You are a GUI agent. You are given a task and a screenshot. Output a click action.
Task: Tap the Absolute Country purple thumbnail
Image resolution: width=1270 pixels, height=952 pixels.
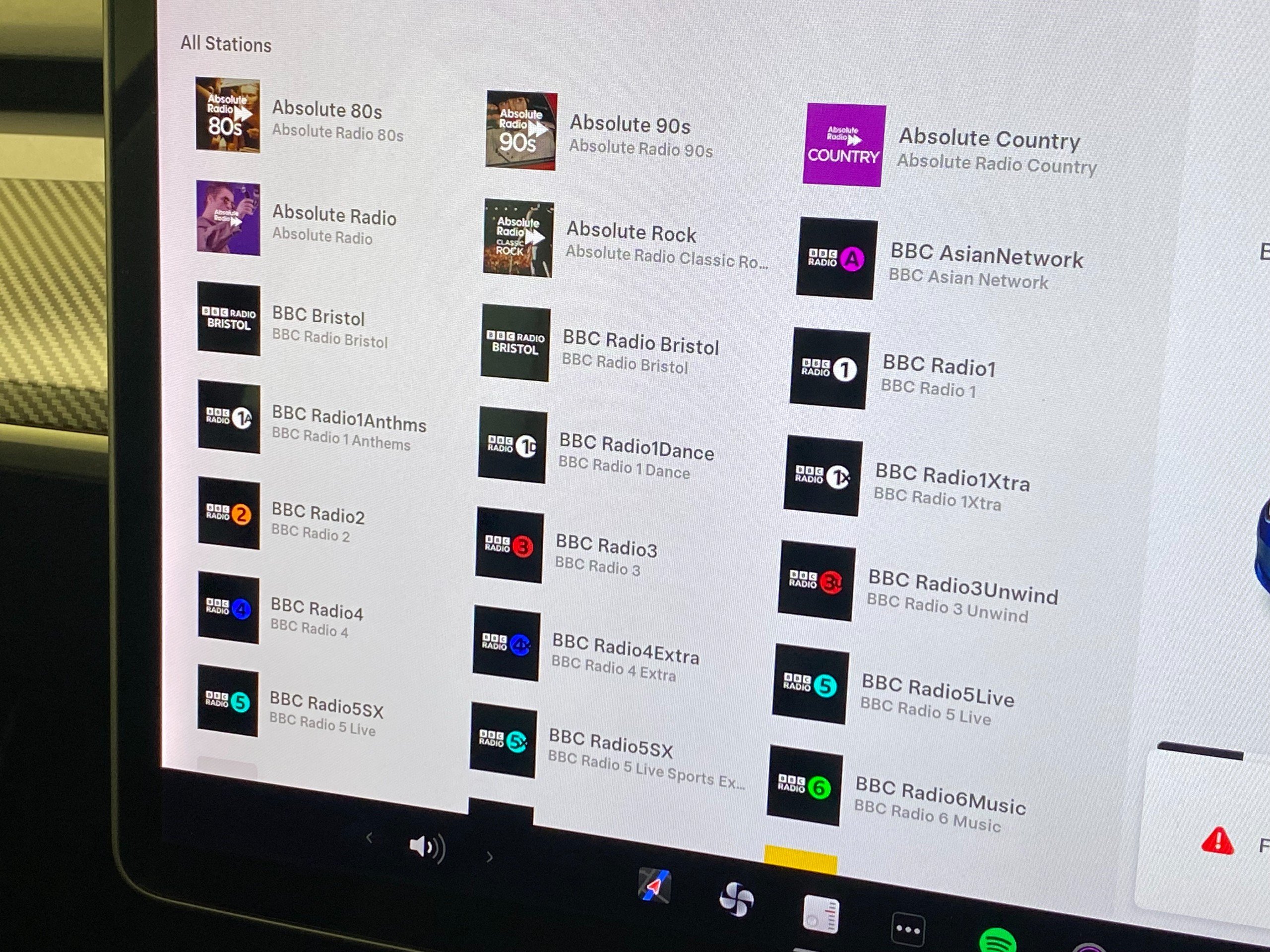click(843, 145)
